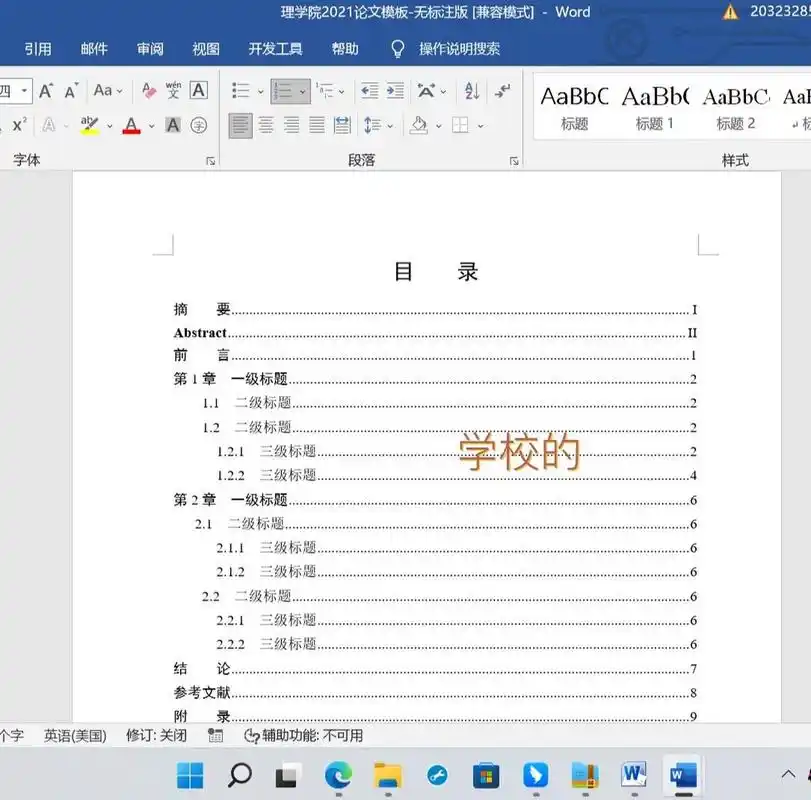
Task: Open the font size dropdown
Action: point(25,91)
